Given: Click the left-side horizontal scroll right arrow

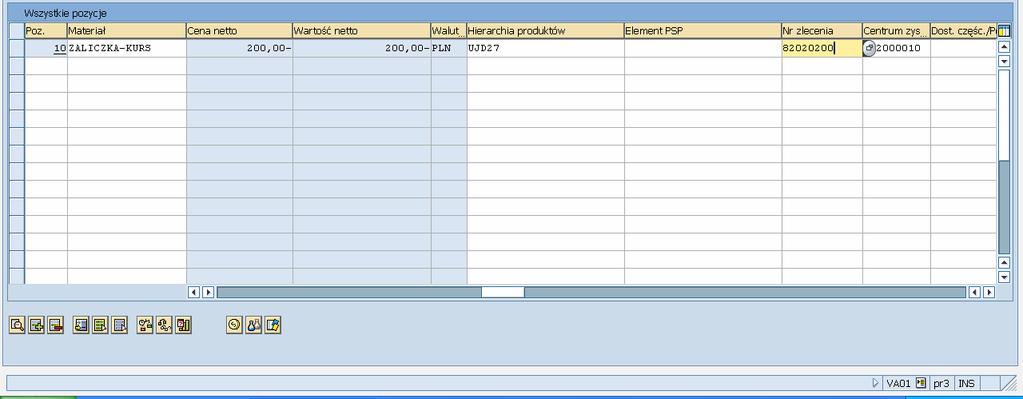Looking at the screenshot, I should (x=208, y=292).
